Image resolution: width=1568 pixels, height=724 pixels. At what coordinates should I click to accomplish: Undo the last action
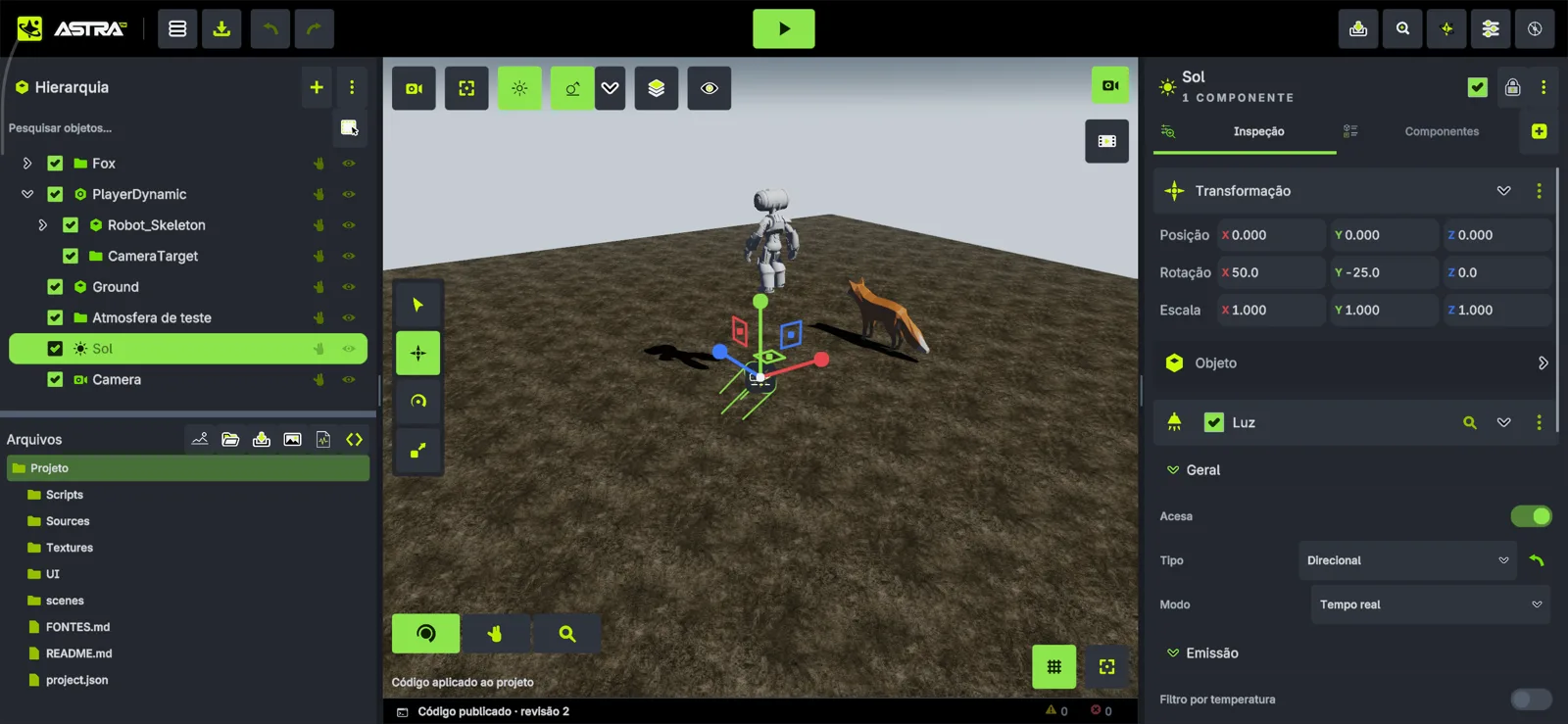(269, 28)
